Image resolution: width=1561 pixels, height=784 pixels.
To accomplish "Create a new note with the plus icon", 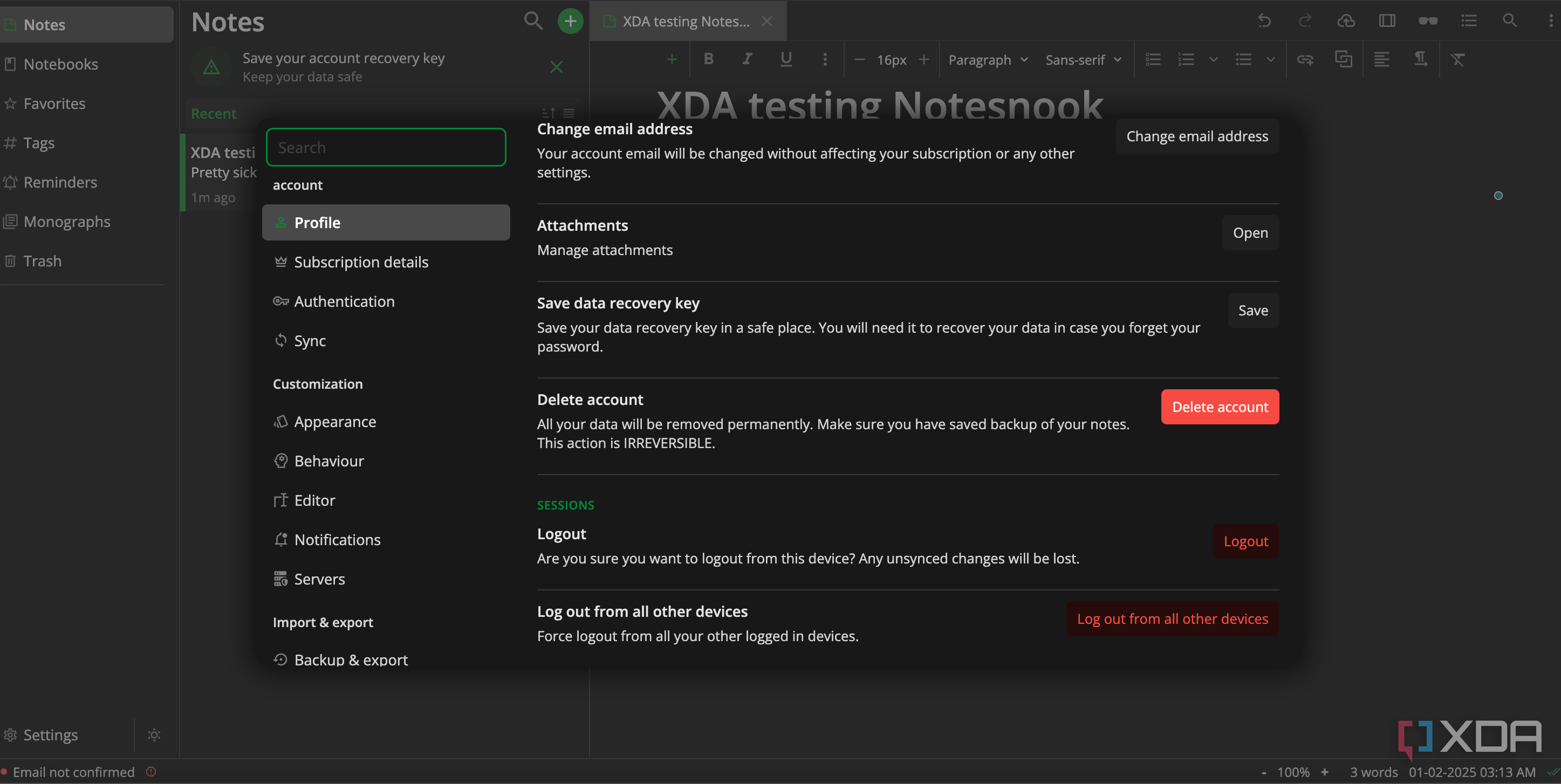I will 569,20.
